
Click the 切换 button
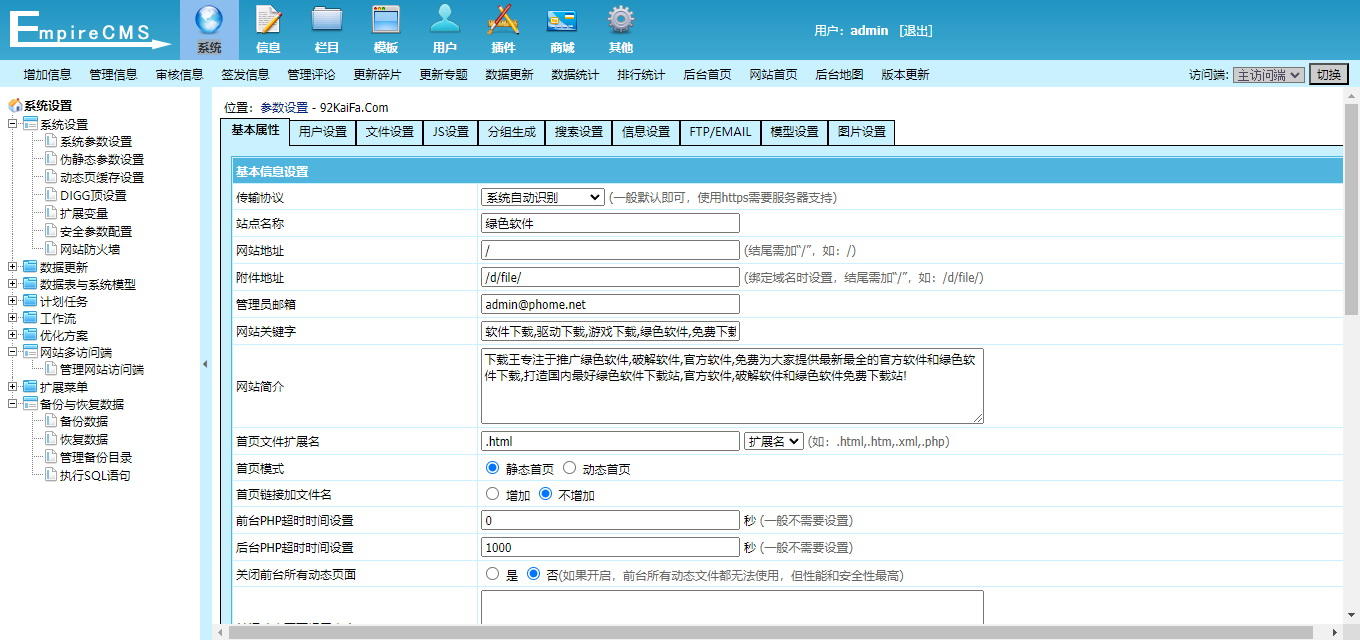1329,74
